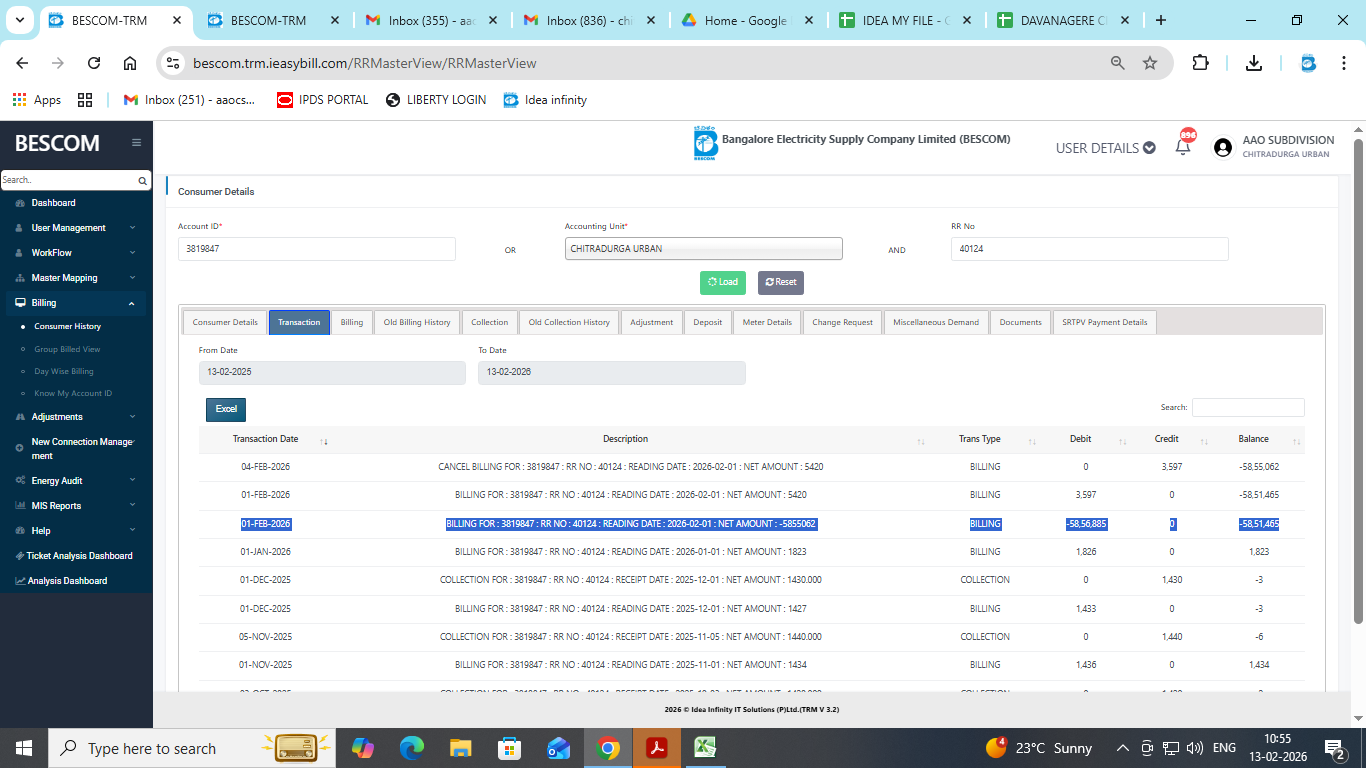Sort by Debit column arrows
This screenshot has height=768, width=1366.
1122,441
